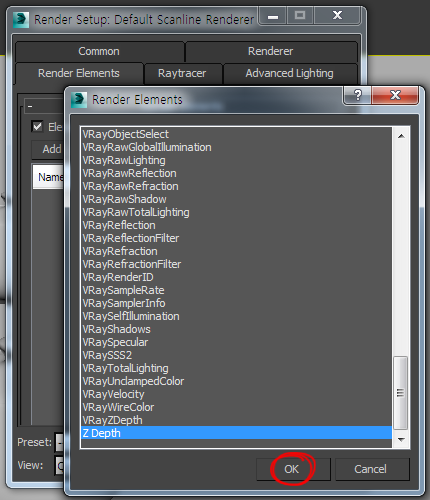The image size is (430, 500).
Task: Select VRaySpecular element
Action: 236,342
